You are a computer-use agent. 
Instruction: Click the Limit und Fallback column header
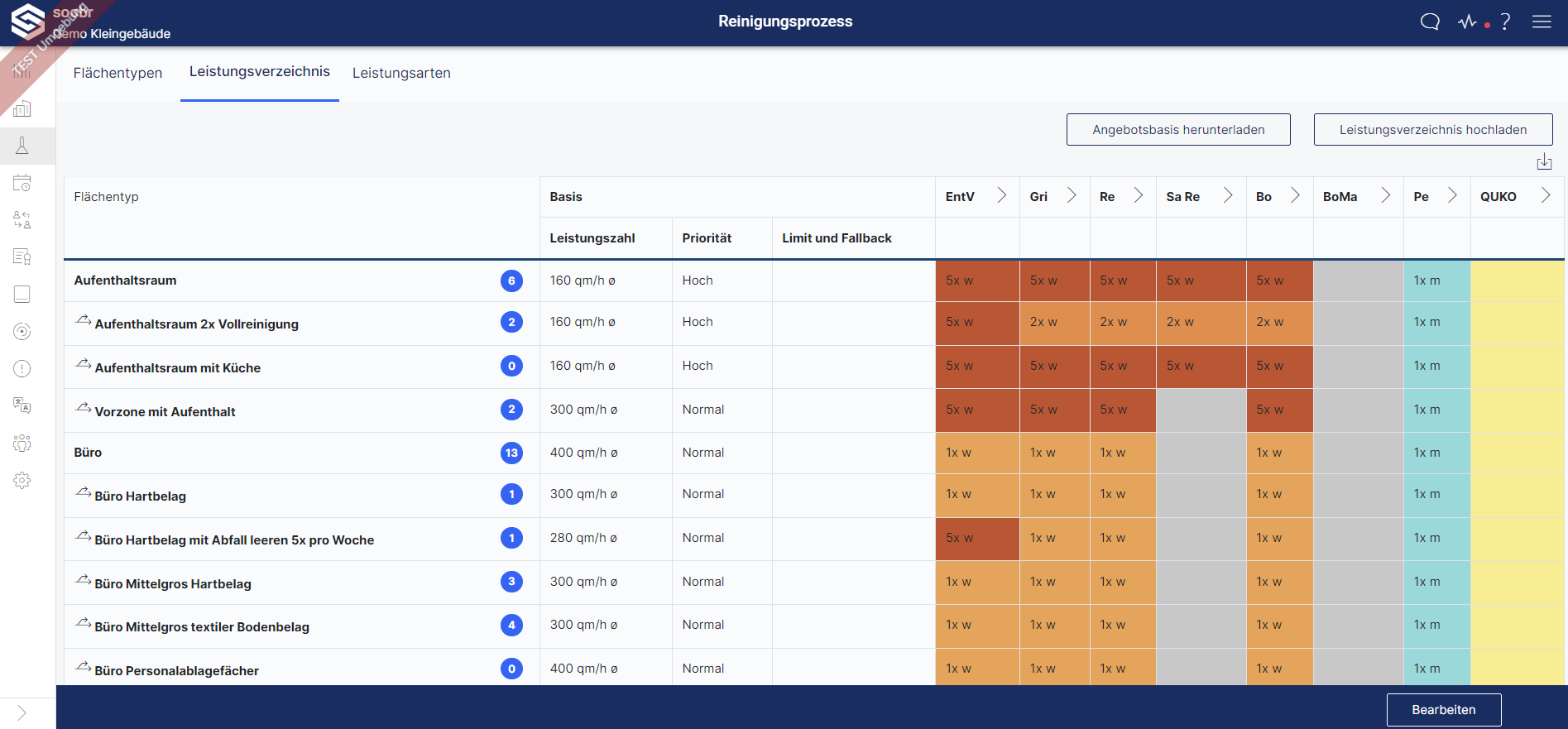837,238
